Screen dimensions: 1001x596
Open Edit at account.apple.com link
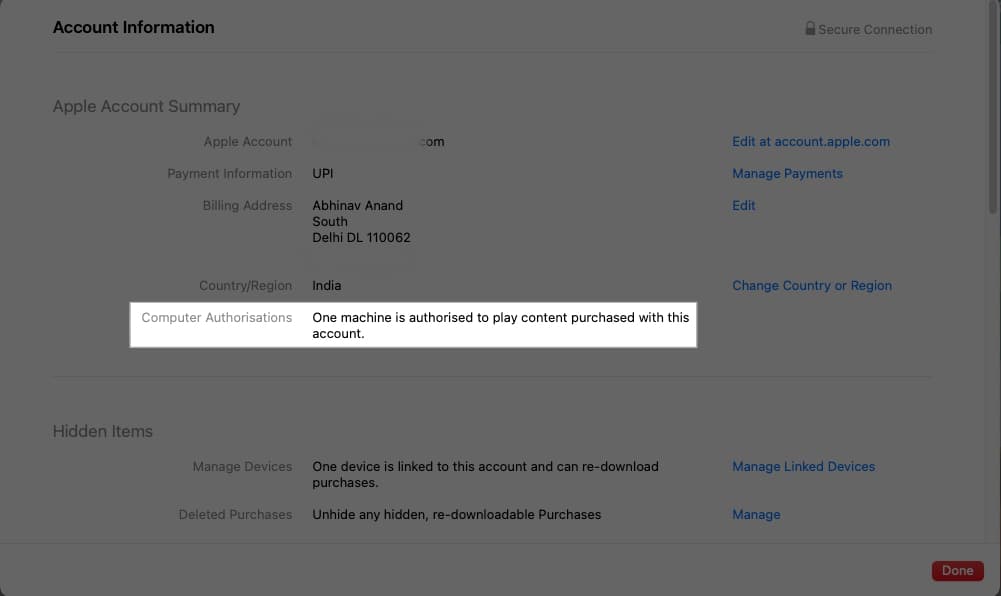[811, 142]
